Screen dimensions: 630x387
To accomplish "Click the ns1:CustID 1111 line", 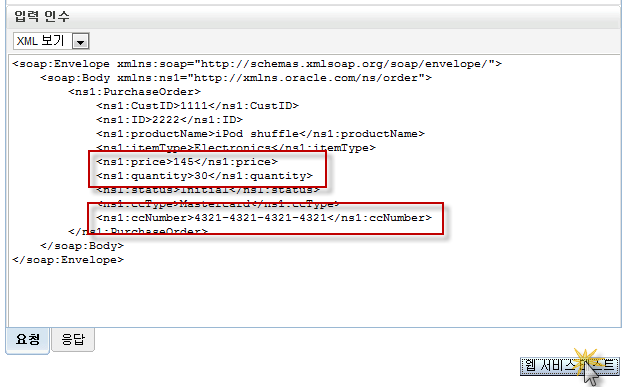I will tap(197, 106).
